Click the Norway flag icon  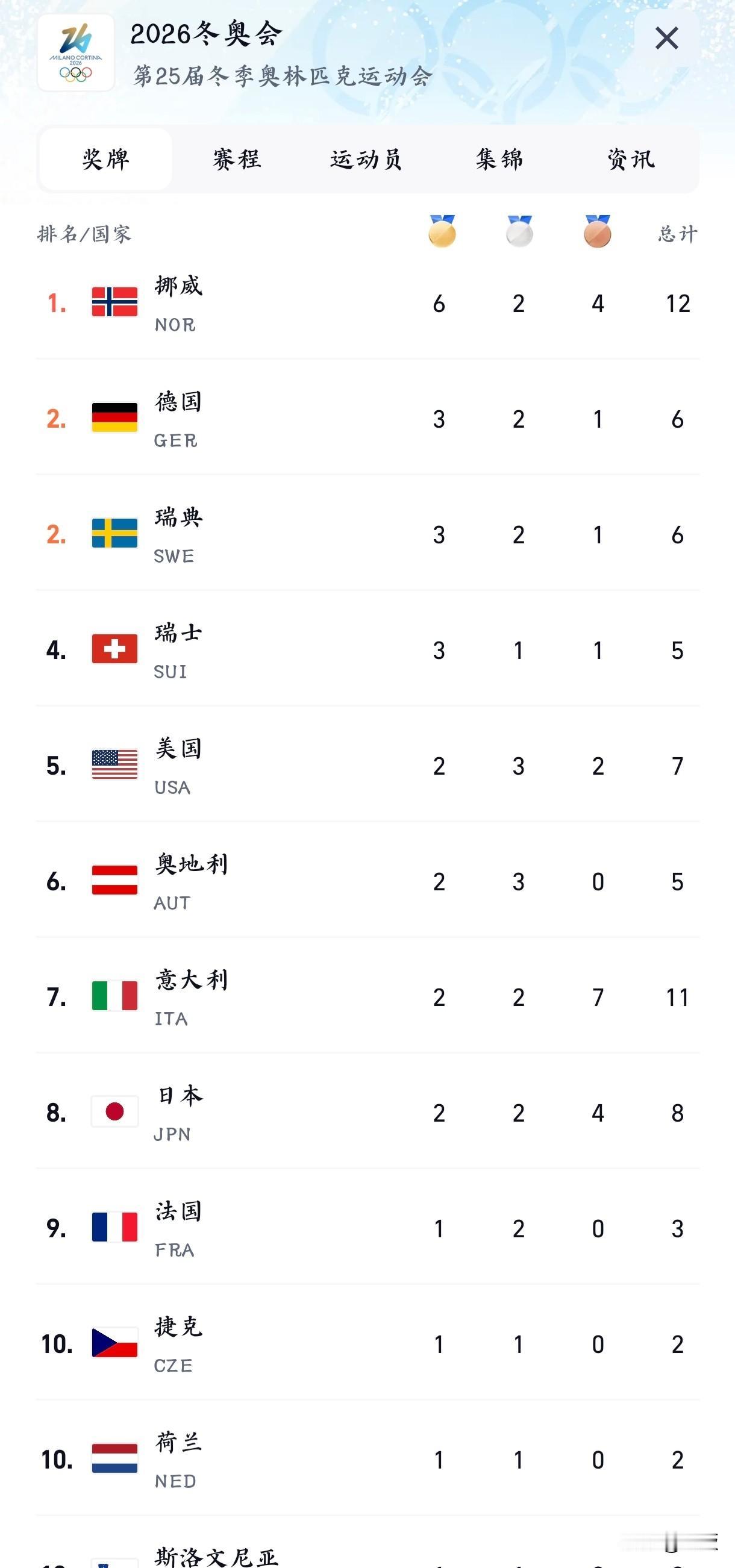[x=114, y=302]
